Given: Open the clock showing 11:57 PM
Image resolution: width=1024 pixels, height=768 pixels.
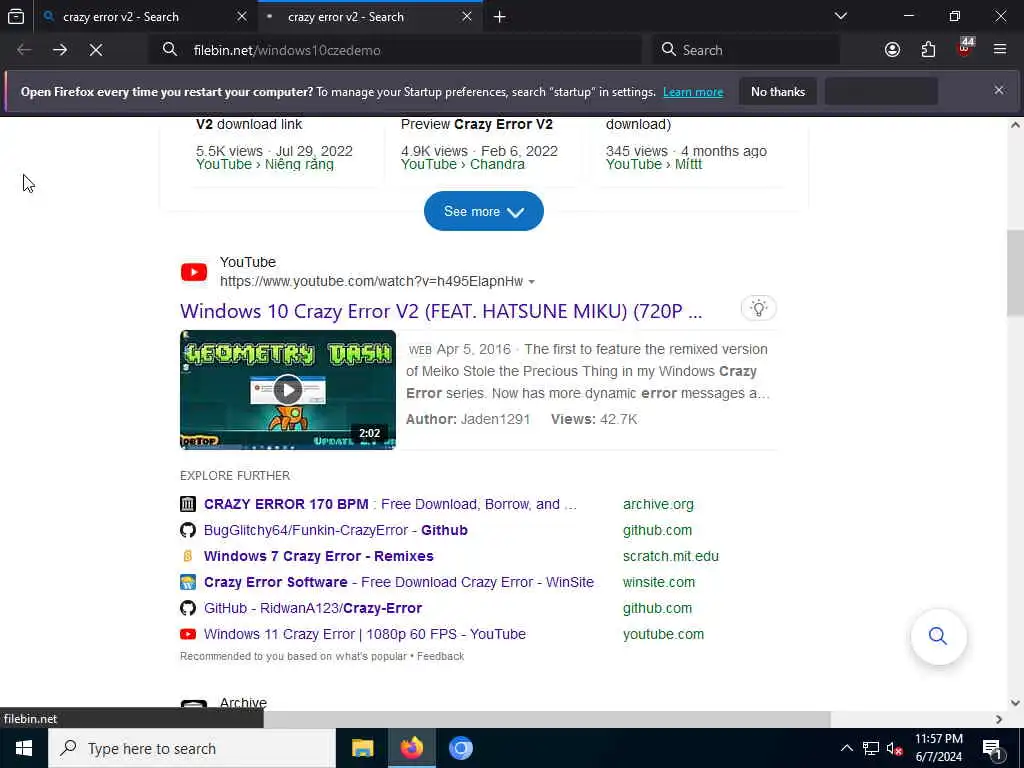Looking at the screenshot, I should tap(938, 748).
